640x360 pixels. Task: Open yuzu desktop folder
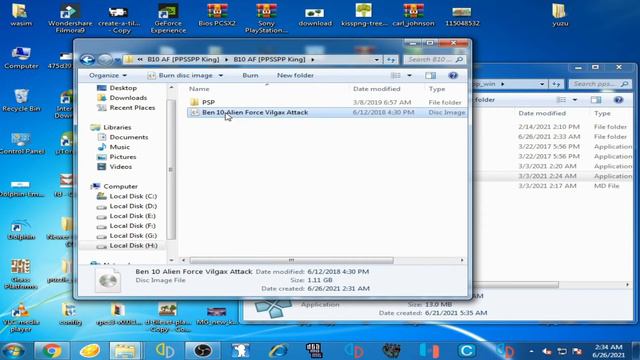point(560,16)
